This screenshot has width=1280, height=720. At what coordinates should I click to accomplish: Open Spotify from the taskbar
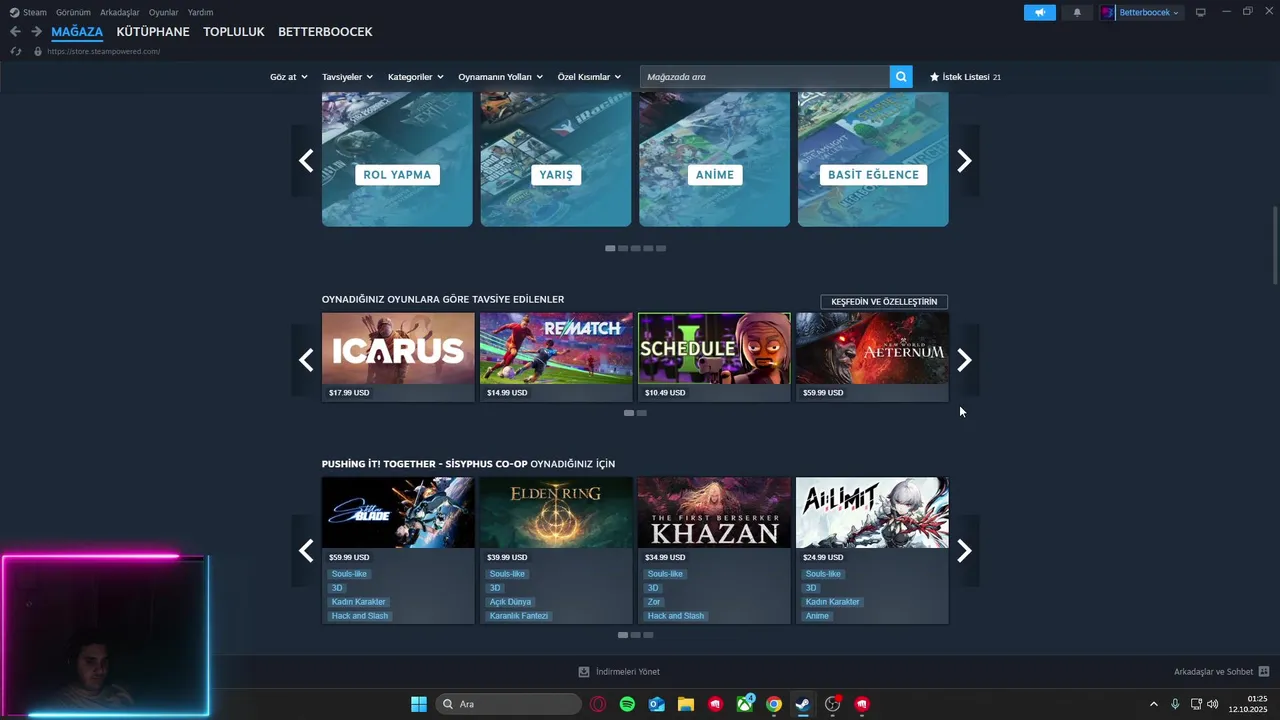click(627, 704)
